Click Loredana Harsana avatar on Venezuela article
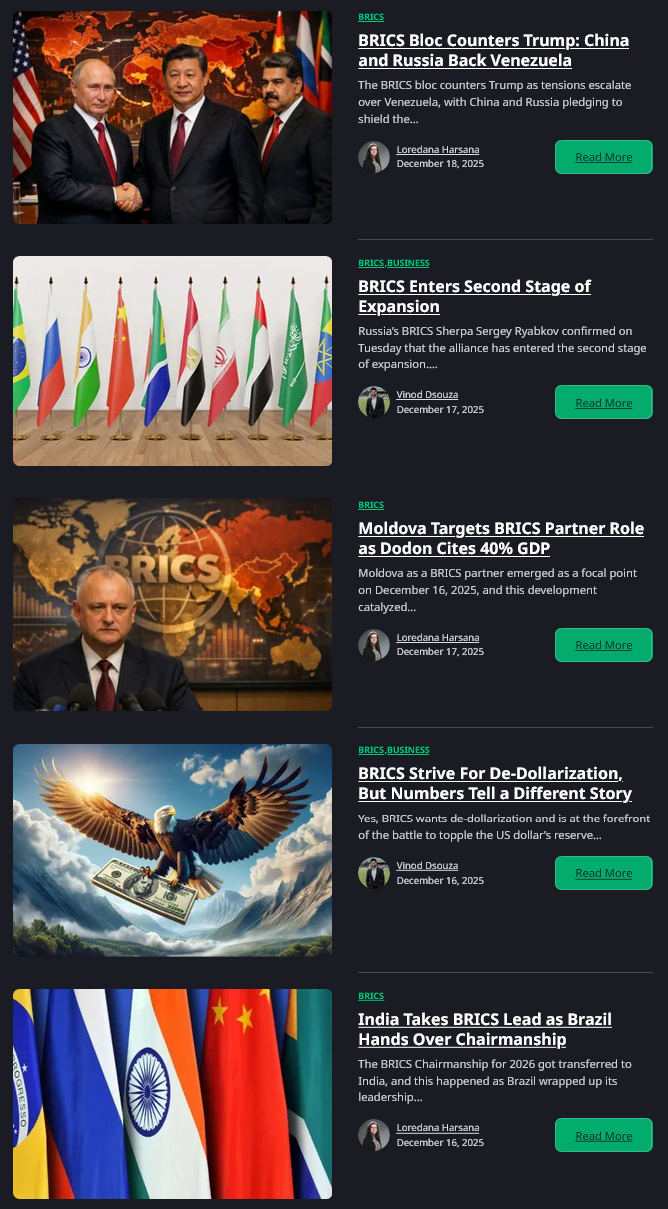 pos(374,157)
